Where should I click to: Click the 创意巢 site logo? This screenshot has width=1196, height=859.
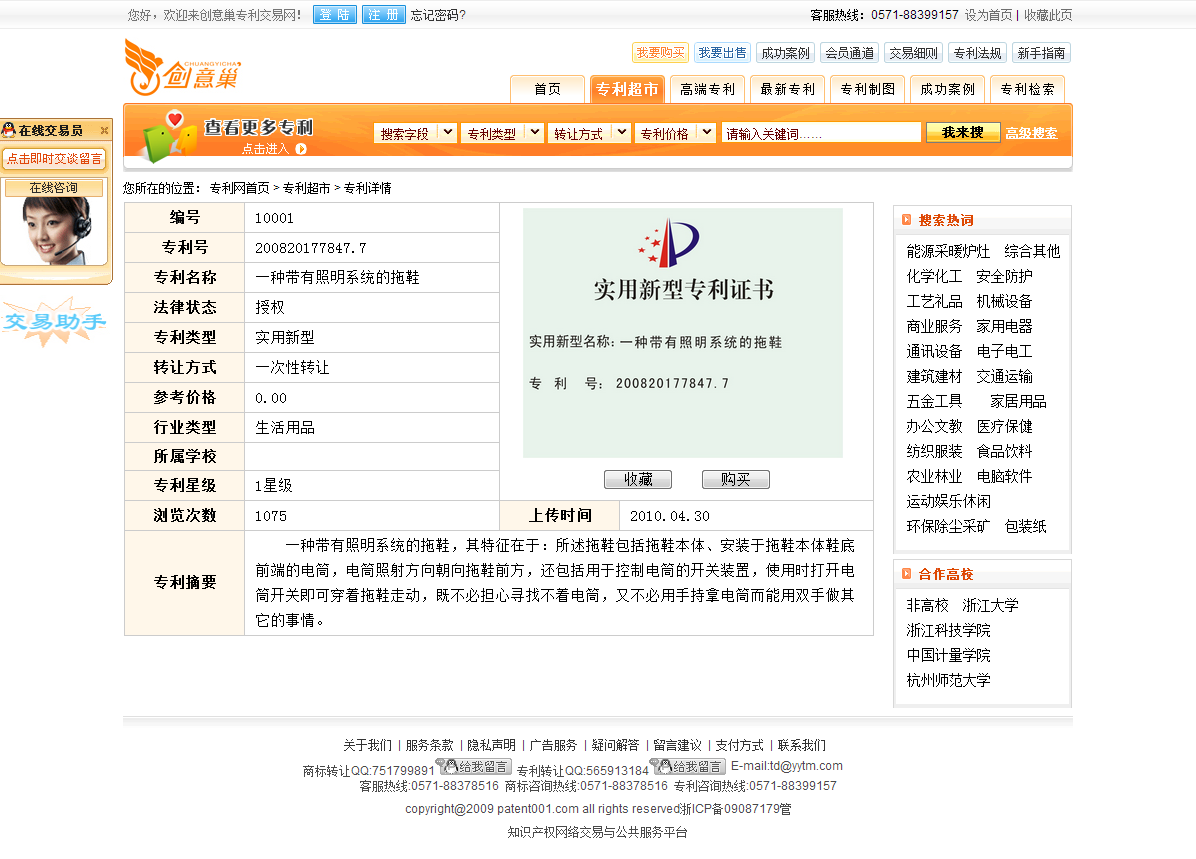click(182, 67)
